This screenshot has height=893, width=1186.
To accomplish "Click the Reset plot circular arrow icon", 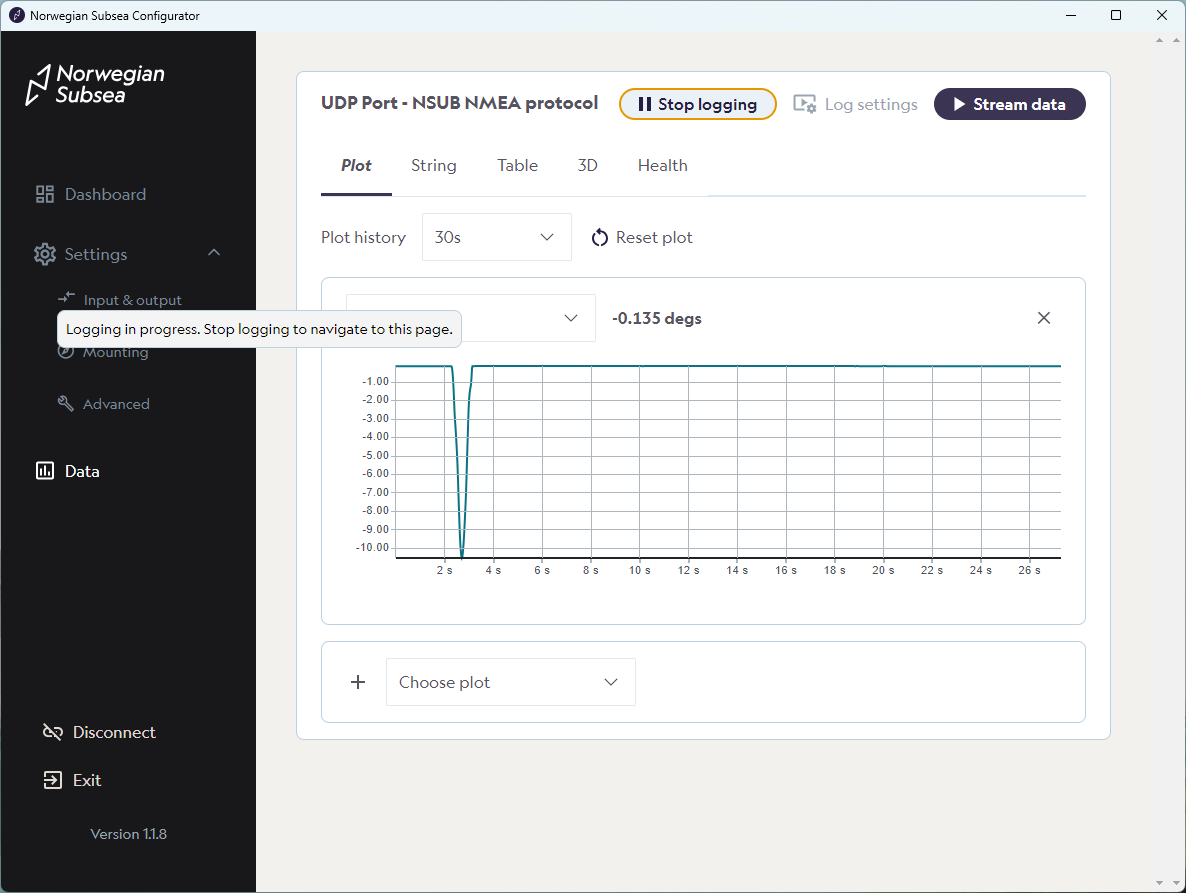I will [600, 237].
